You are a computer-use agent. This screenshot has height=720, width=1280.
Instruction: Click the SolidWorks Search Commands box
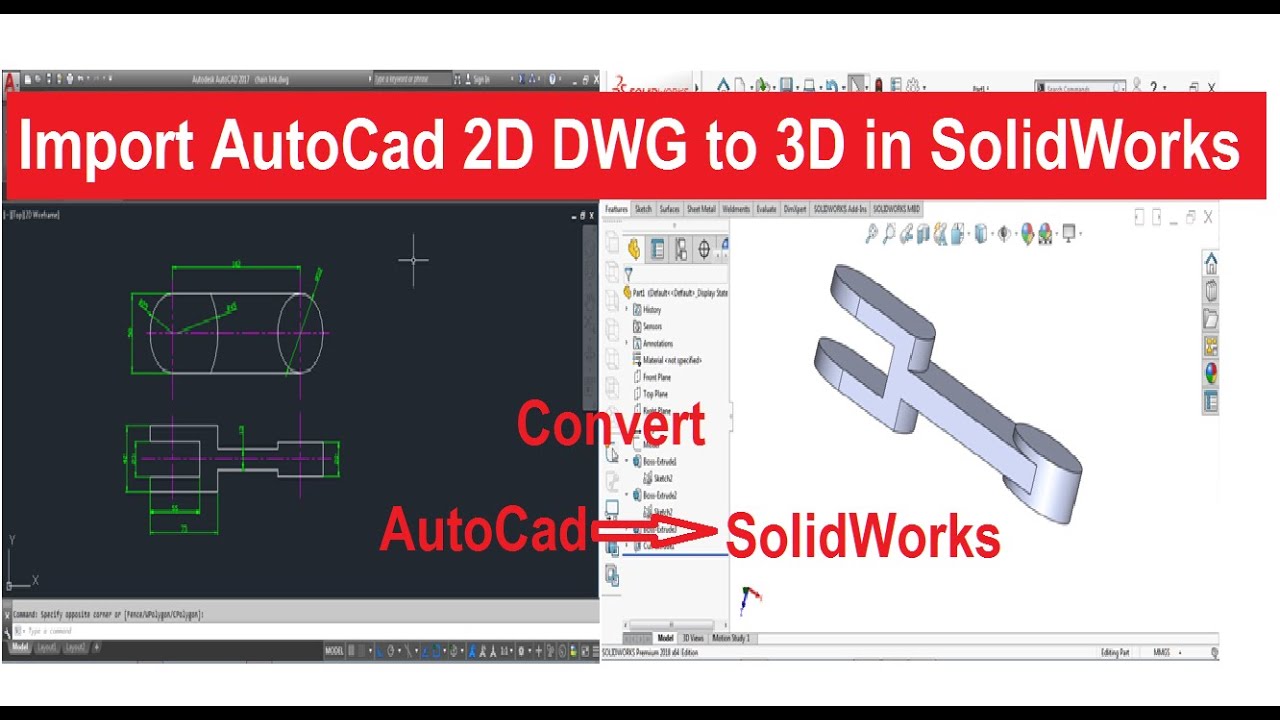pos(1079,88)
